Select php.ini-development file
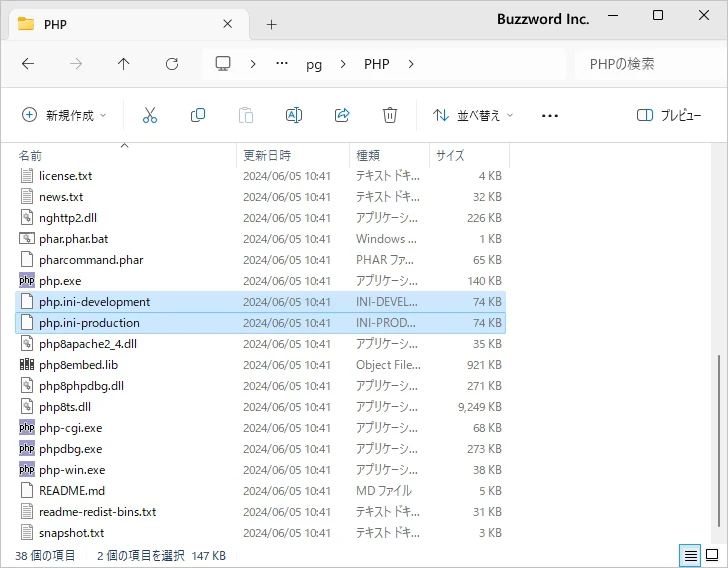728x568 pixels. pyautogui.click(x=260, y=302)
